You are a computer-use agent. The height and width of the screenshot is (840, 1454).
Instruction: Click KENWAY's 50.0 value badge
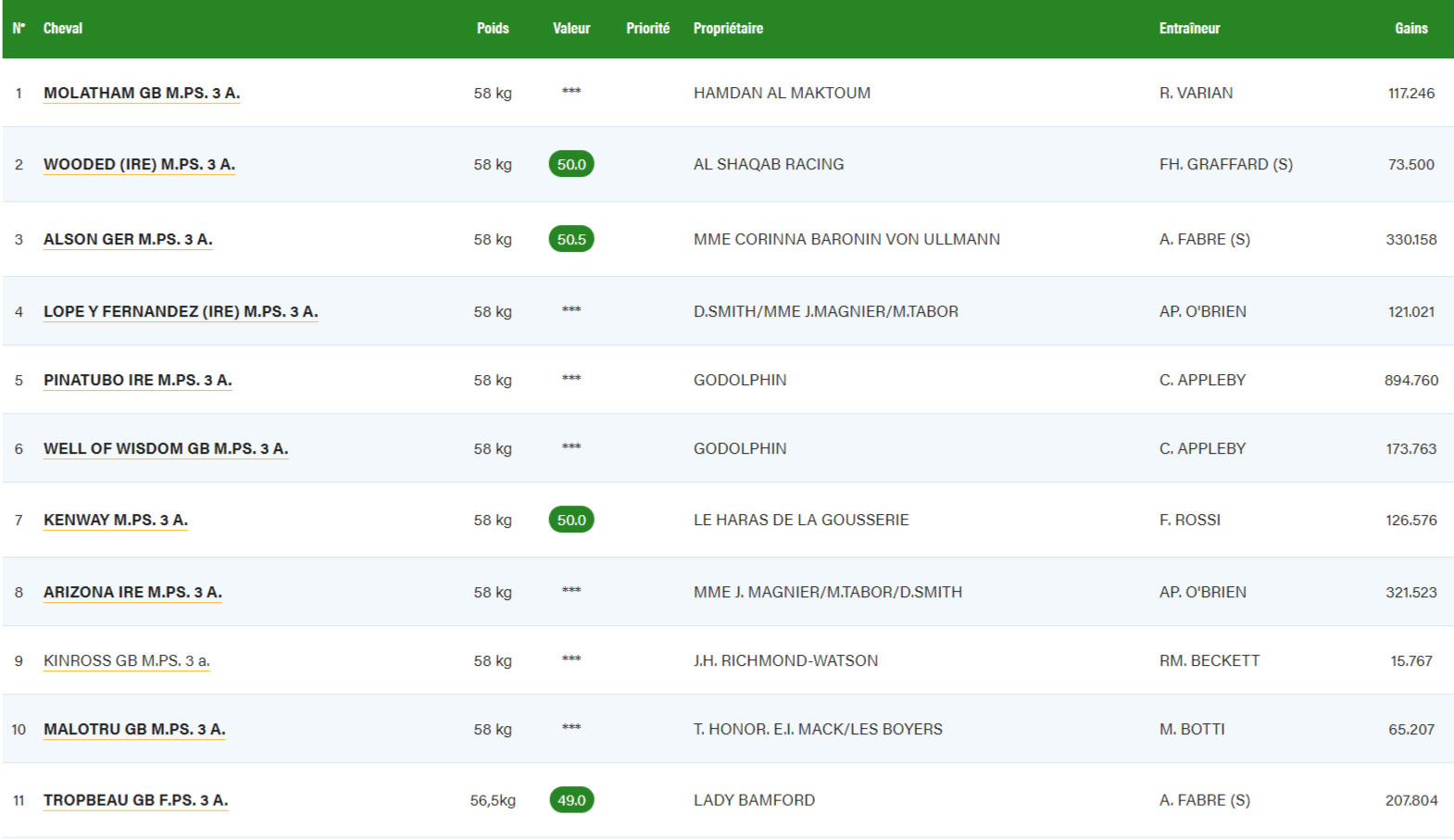[571, 520]
